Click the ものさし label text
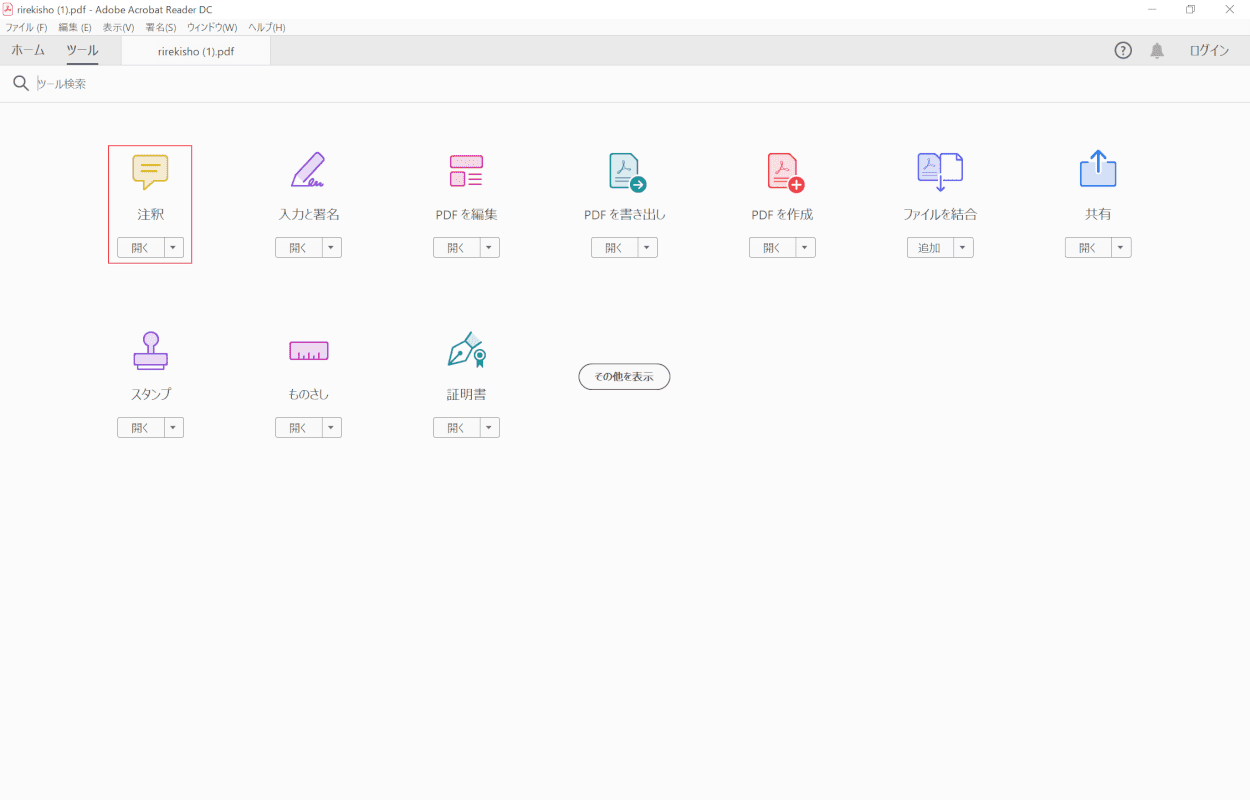 (x=308, y=394)
